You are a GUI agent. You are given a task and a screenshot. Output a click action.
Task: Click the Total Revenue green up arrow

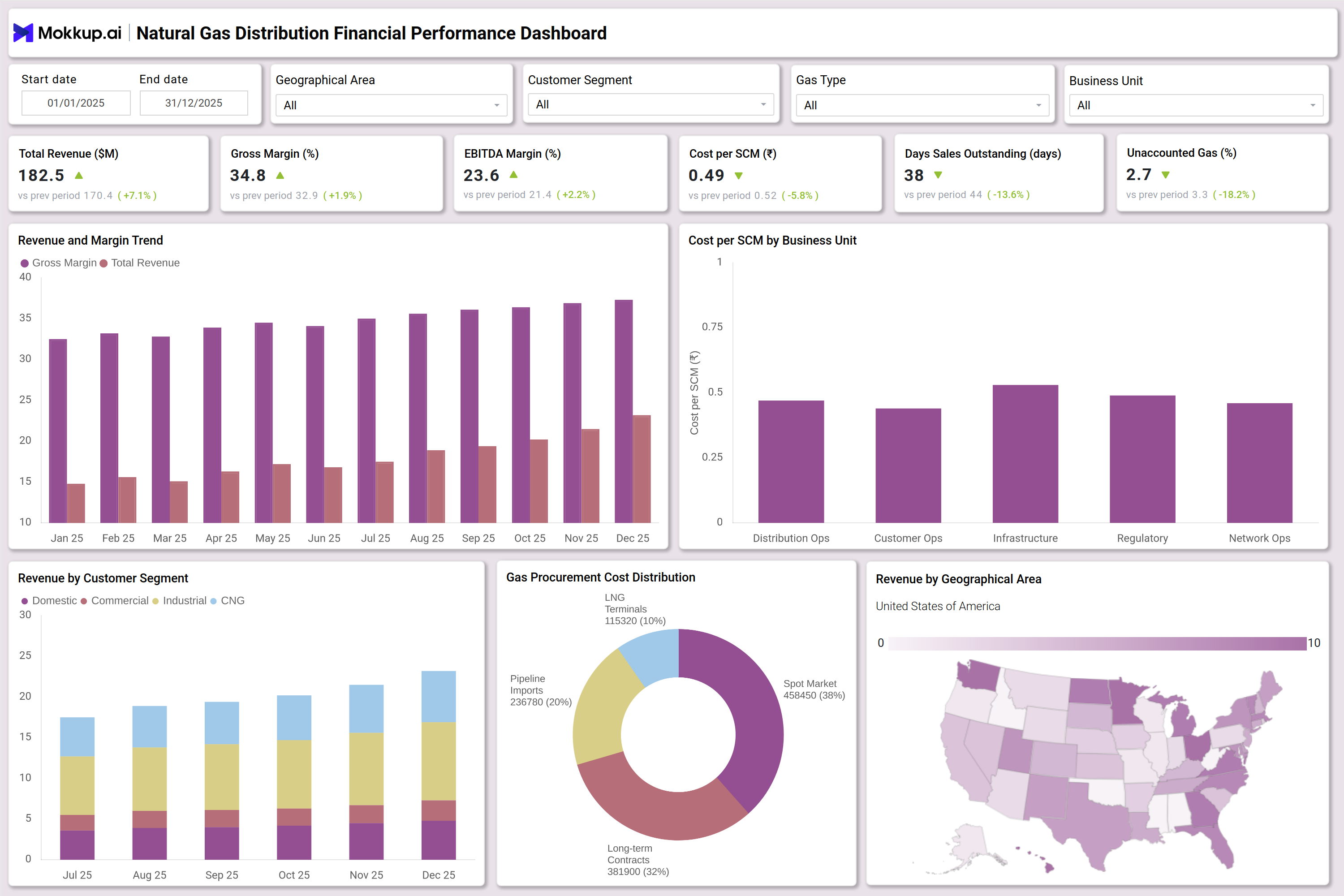[79, 176]
